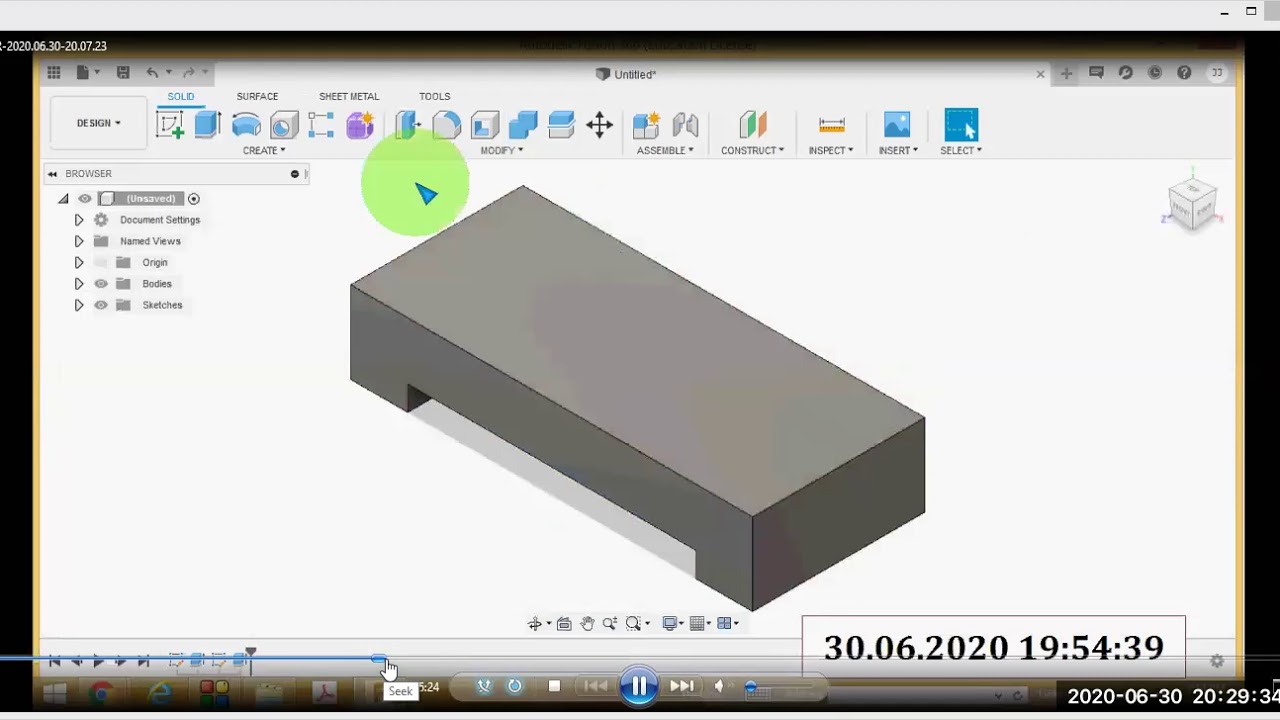Toggle visibility of the Bodies folder
The width and height of the screenshot is (1280, 720).
[101, 284]
